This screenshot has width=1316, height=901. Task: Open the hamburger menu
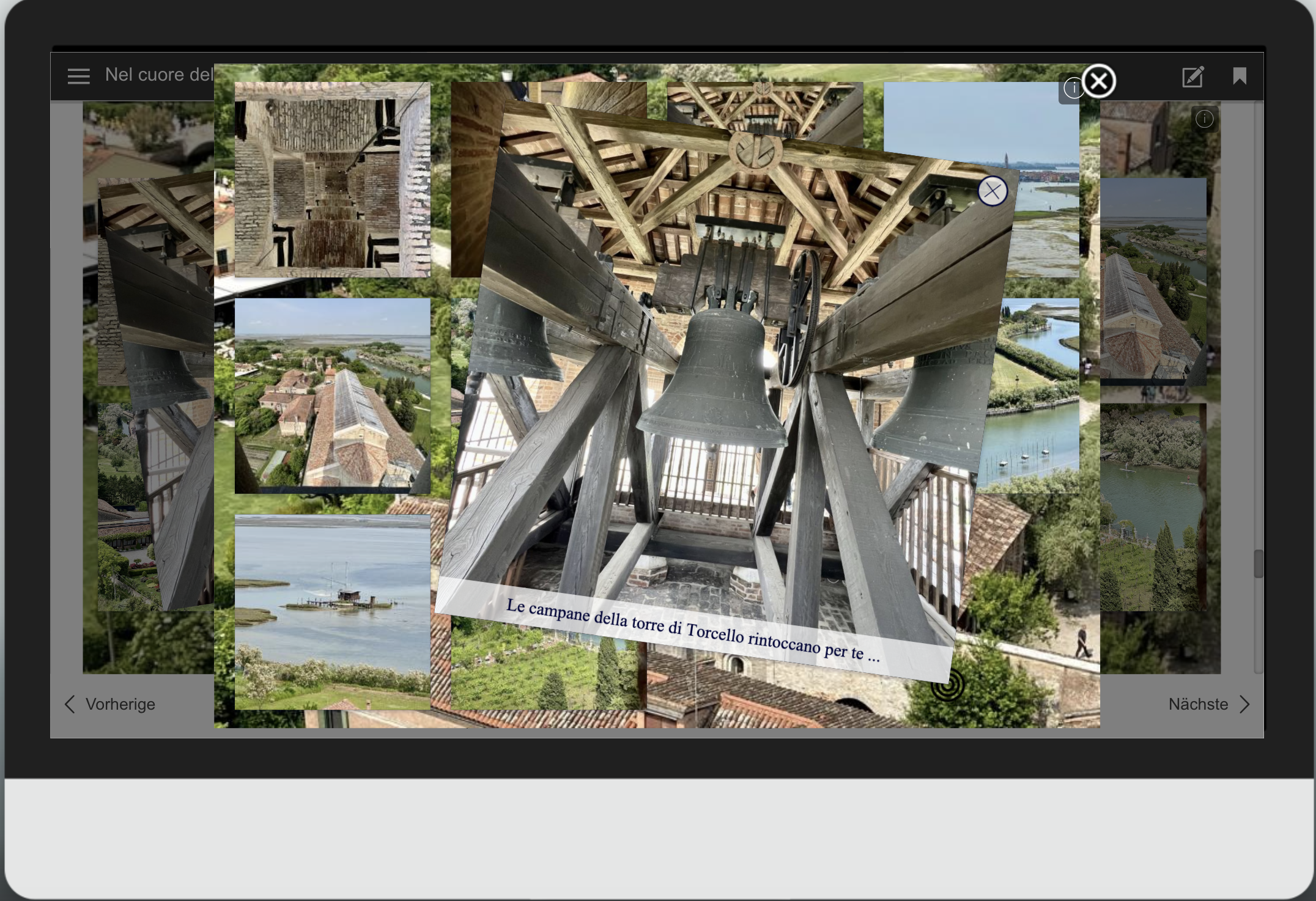point(78,76)
